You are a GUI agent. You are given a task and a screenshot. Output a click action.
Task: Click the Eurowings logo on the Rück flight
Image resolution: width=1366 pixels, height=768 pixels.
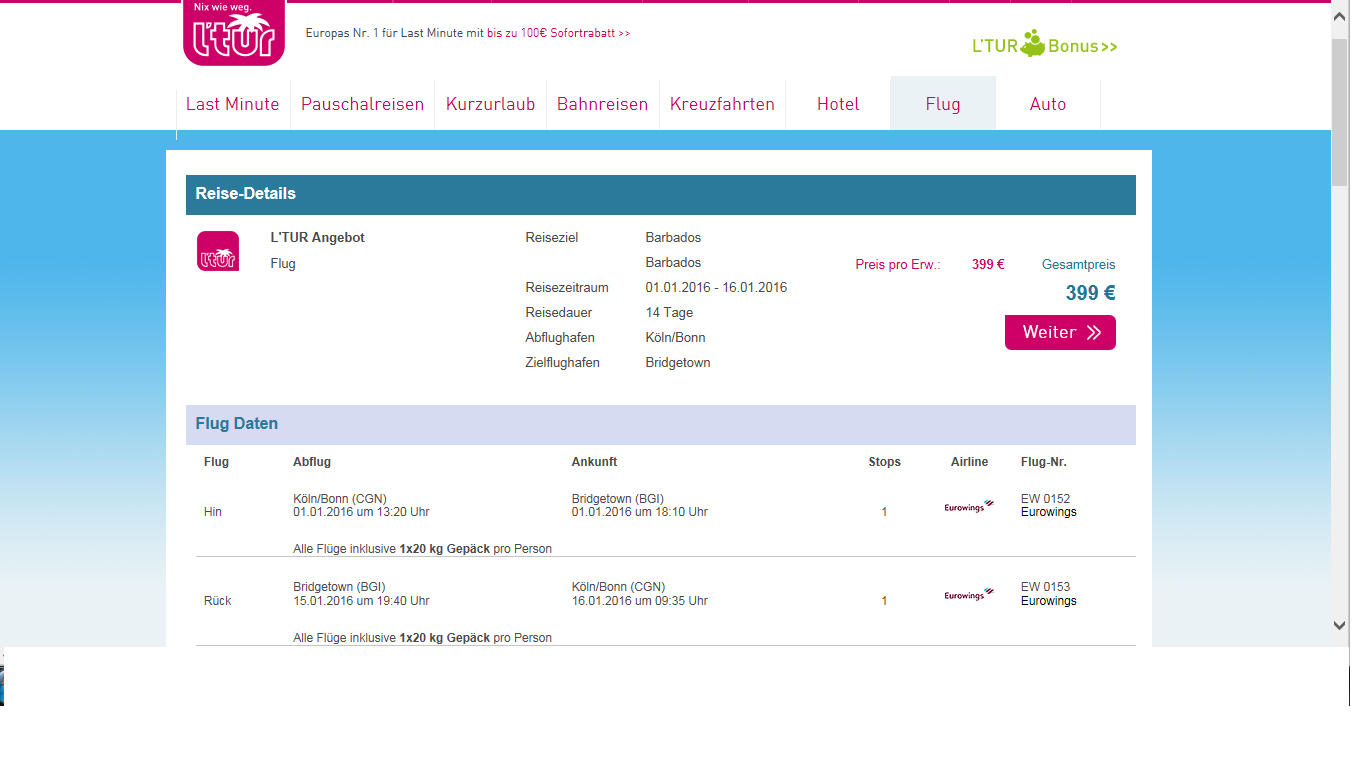[969, 594]
